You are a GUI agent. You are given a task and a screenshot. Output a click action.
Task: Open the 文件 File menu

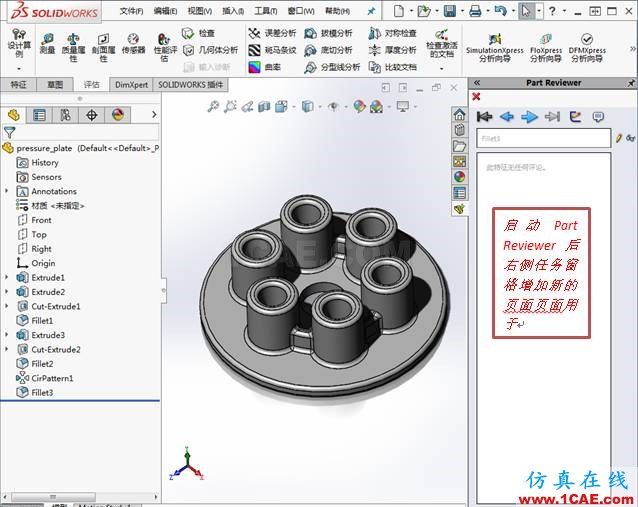click(131, 11)
